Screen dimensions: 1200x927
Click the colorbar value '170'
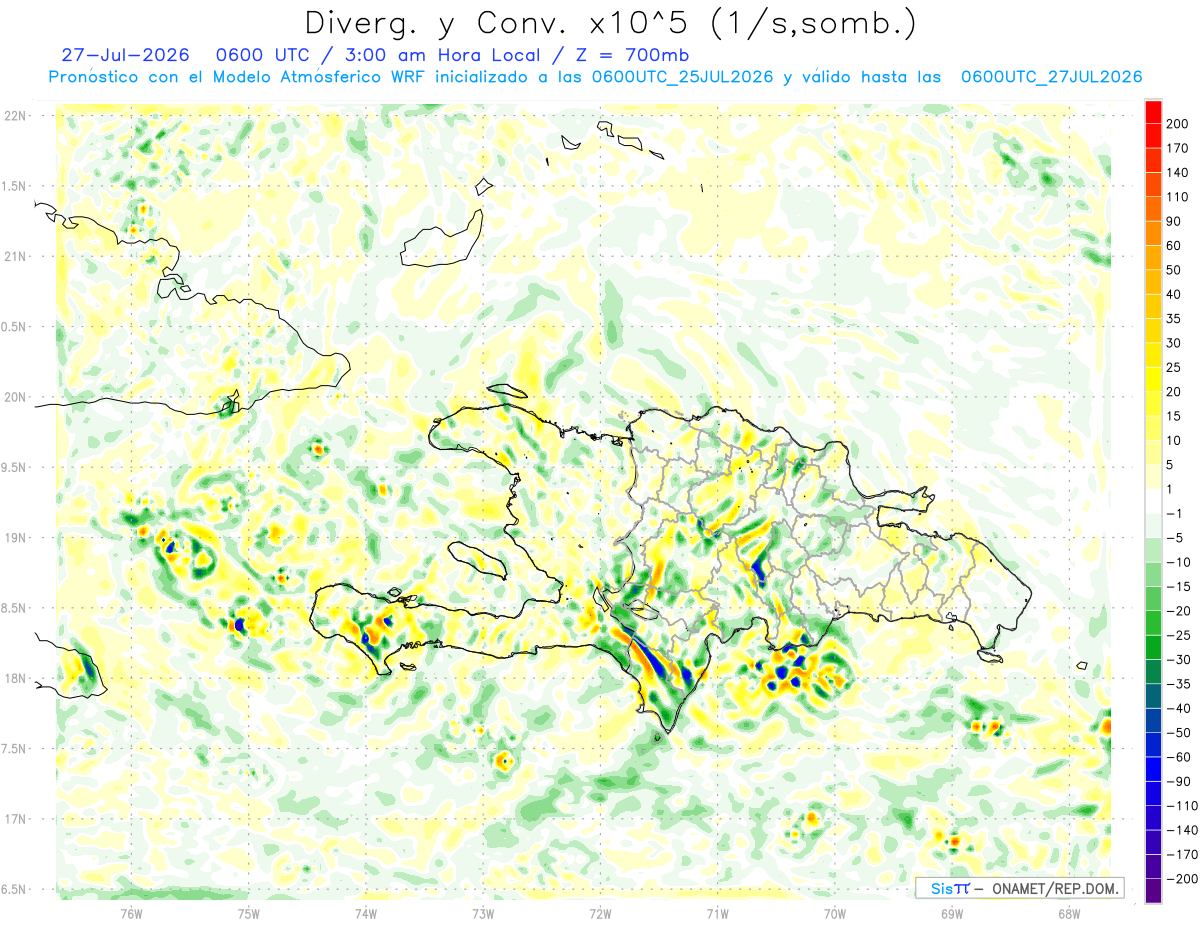click(1178, 149)
